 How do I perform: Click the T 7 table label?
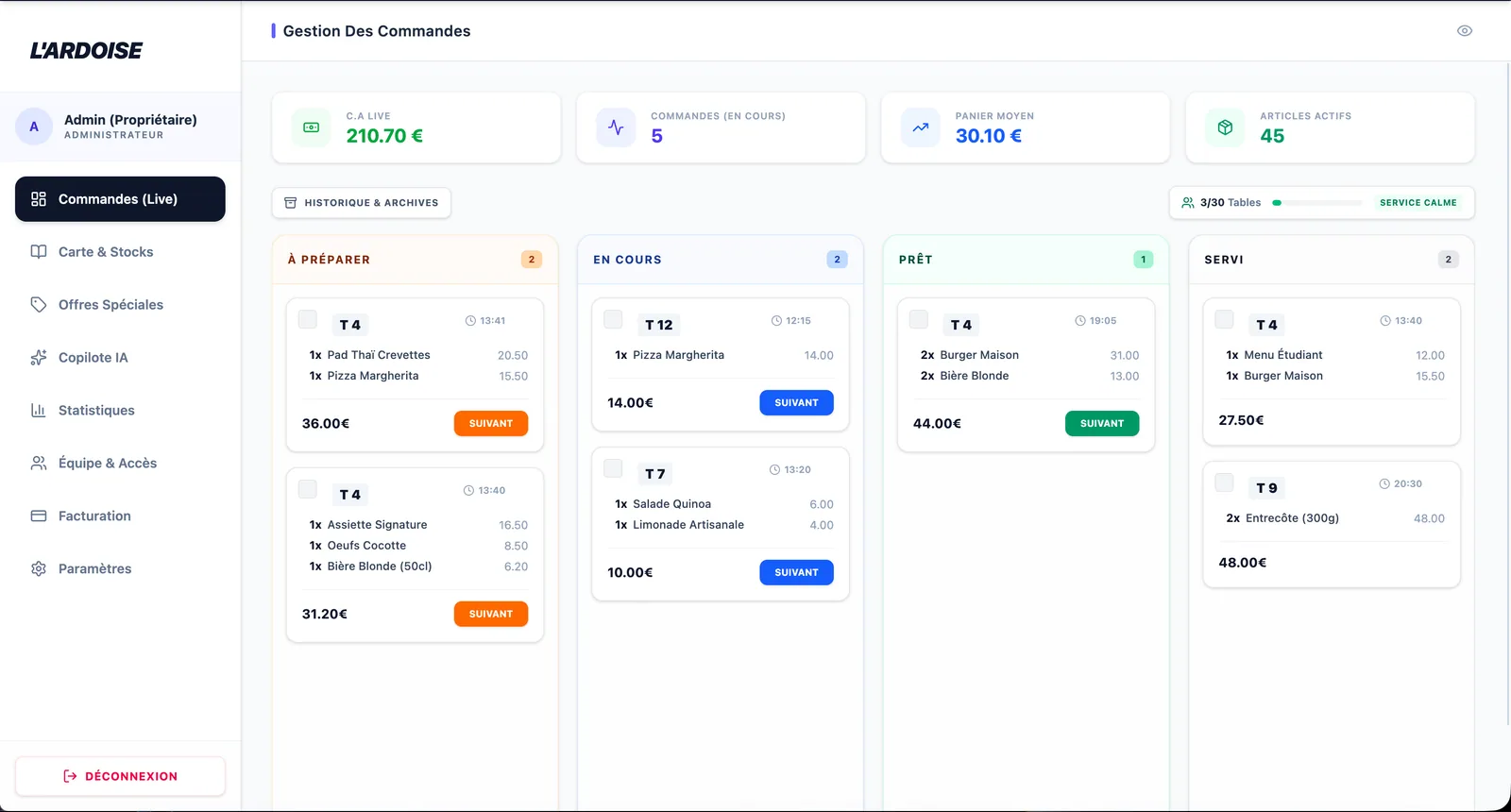coord(655,474)
